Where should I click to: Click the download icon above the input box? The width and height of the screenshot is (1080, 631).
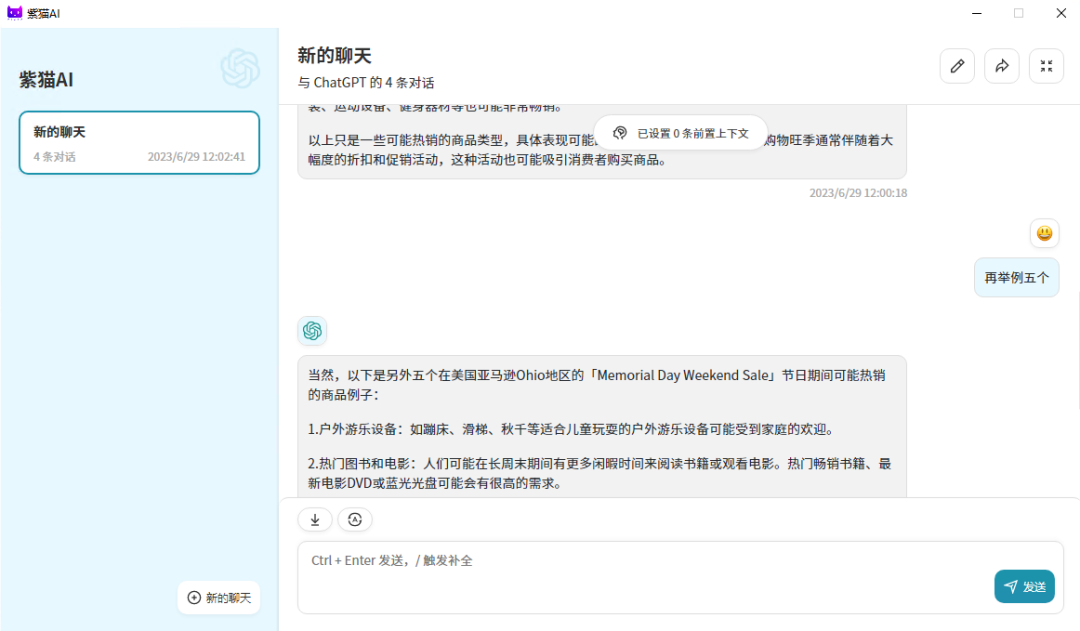click(315, 519)
